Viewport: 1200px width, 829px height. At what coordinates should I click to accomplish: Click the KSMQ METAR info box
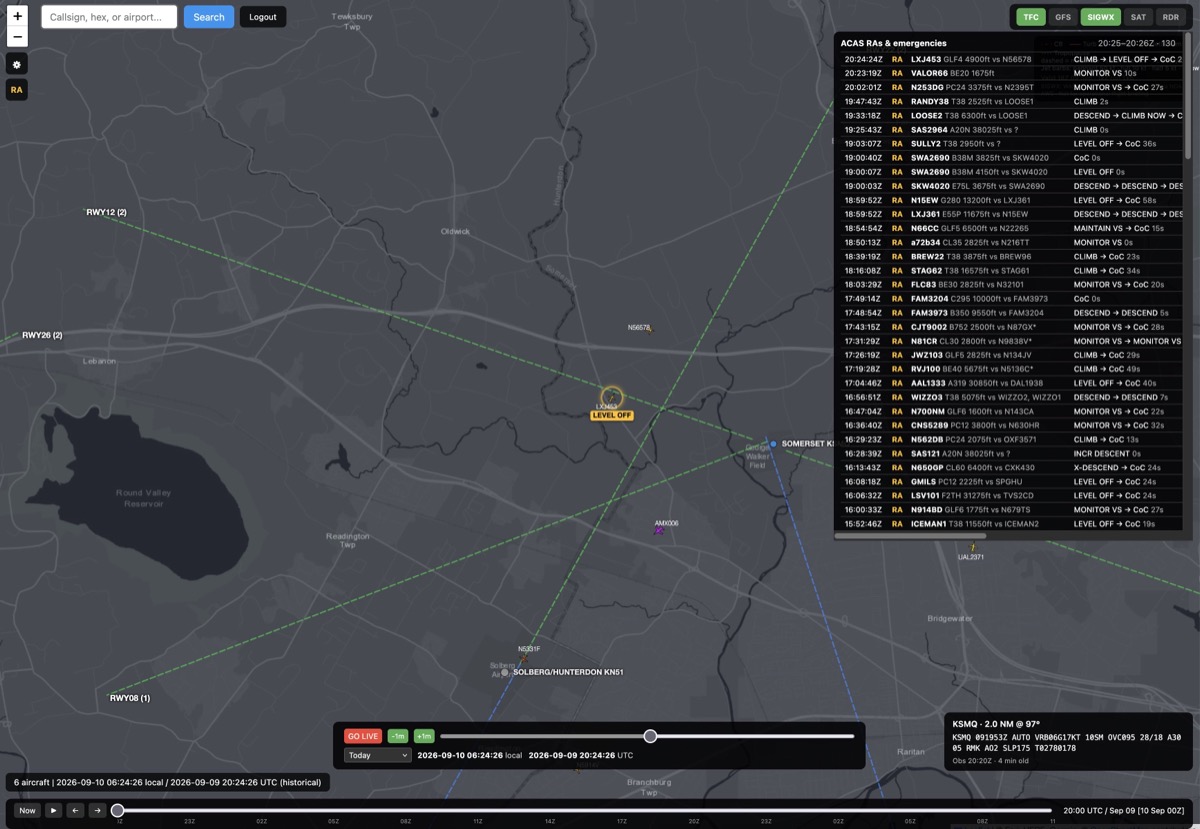tap(1068, 741)
